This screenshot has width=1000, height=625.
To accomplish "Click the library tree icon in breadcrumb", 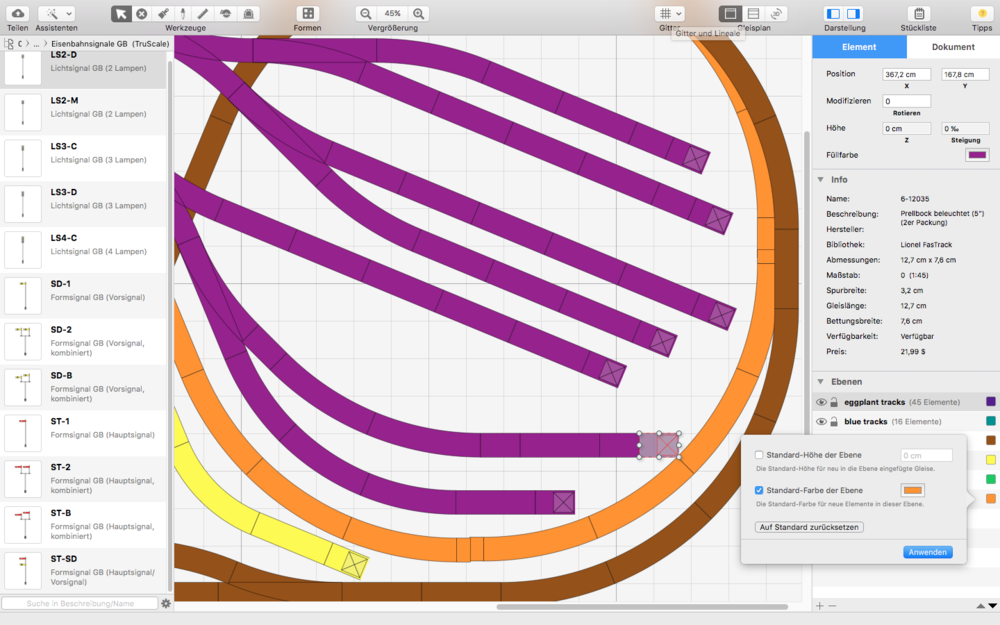I will pyautogui.click(x=9, y=43).
